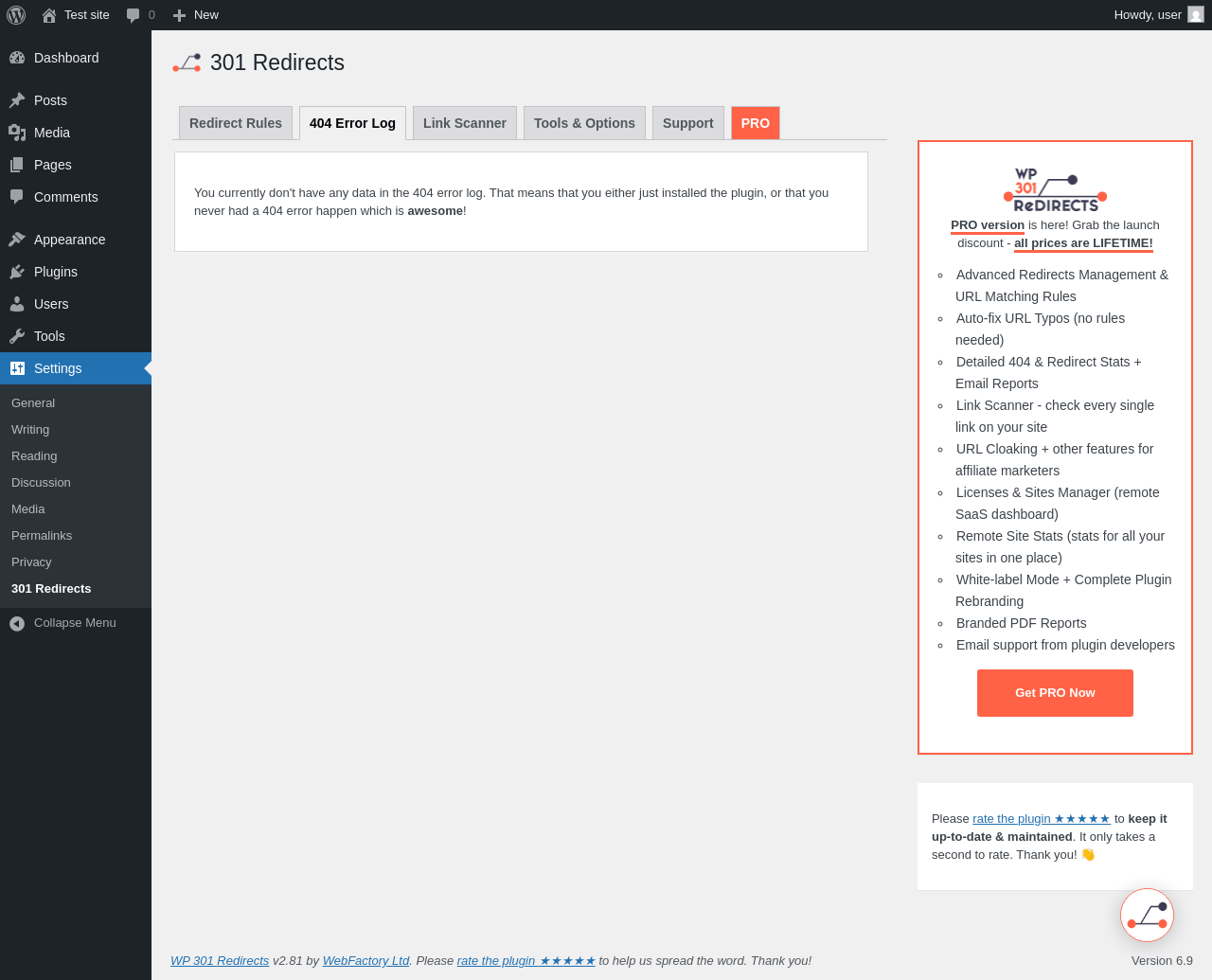
Task: Click the Get PRO Now button
Action: [1055, 693]
